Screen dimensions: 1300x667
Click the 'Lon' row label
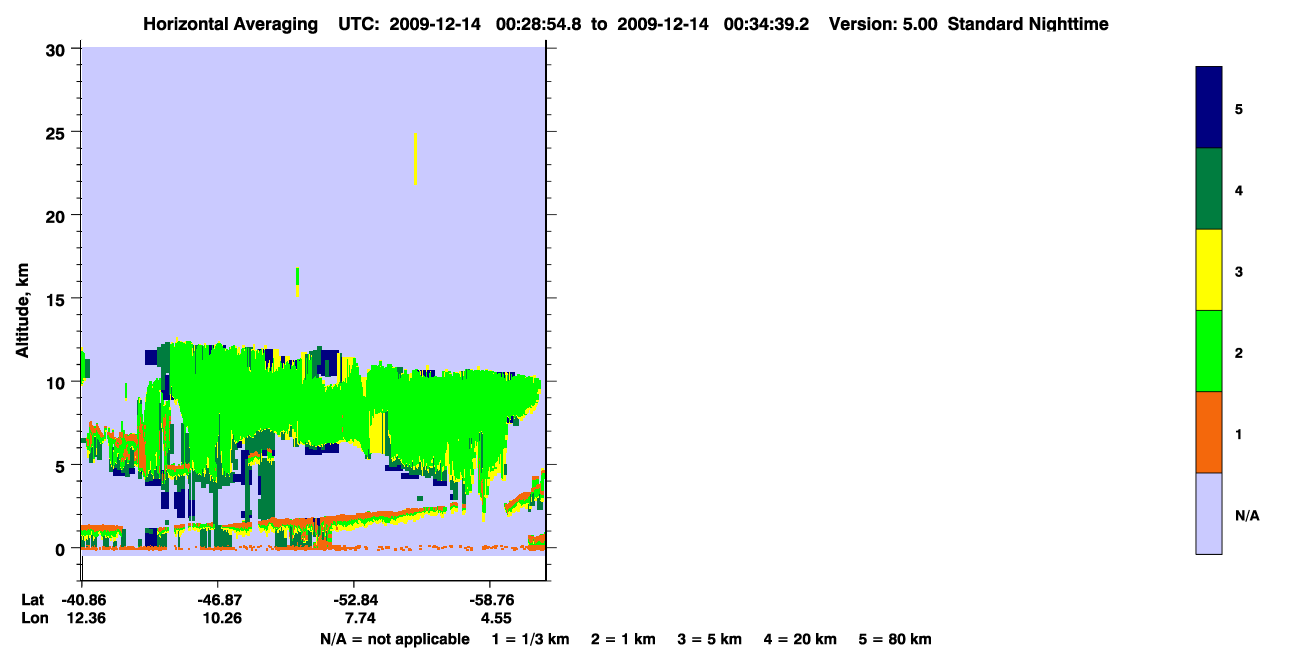[x=34, y=618]
